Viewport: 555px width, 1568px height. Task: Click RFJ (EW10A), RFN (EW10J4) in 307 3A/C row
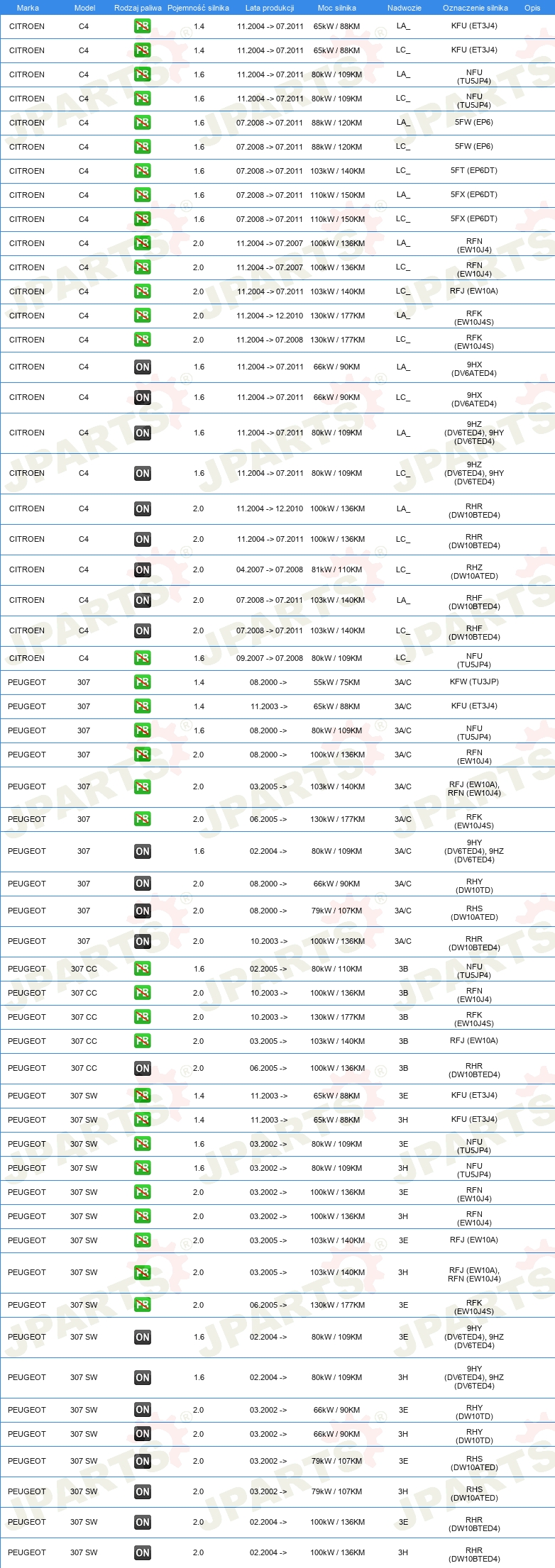point(474,789)
